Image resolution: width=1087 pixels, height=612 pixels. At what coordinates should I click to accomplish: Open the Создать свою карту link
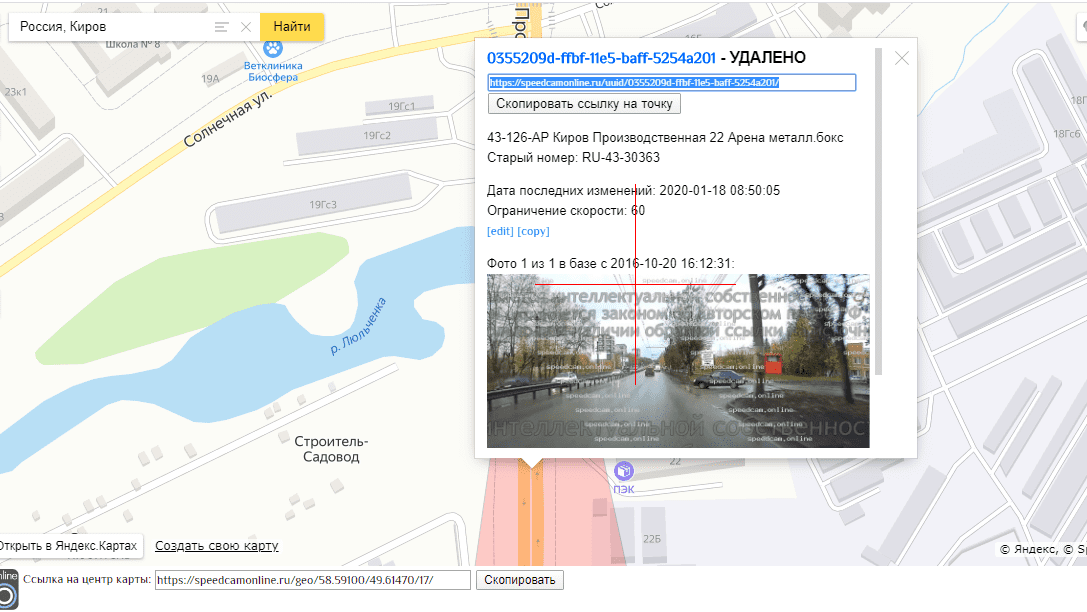click(x=216, y=546)
